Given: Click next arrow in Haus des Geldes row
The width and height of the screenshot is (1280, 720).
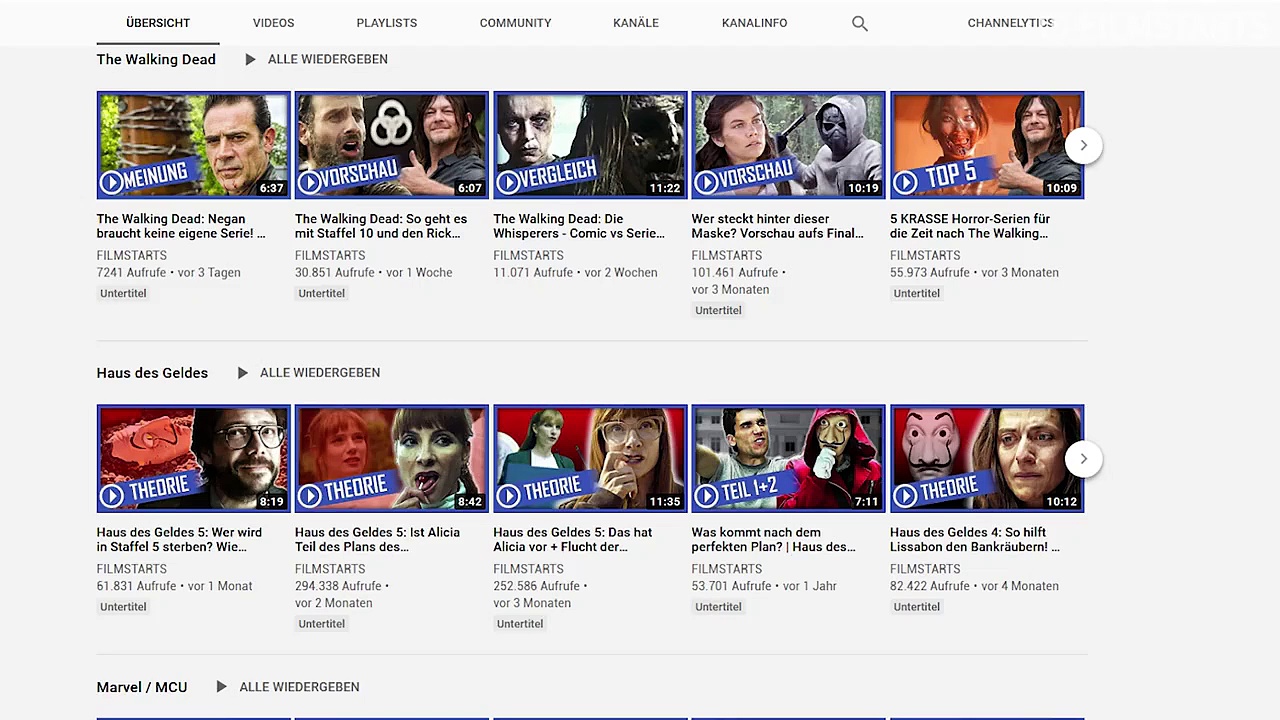Looking at the screenshot, I should tap(1083, 459).
